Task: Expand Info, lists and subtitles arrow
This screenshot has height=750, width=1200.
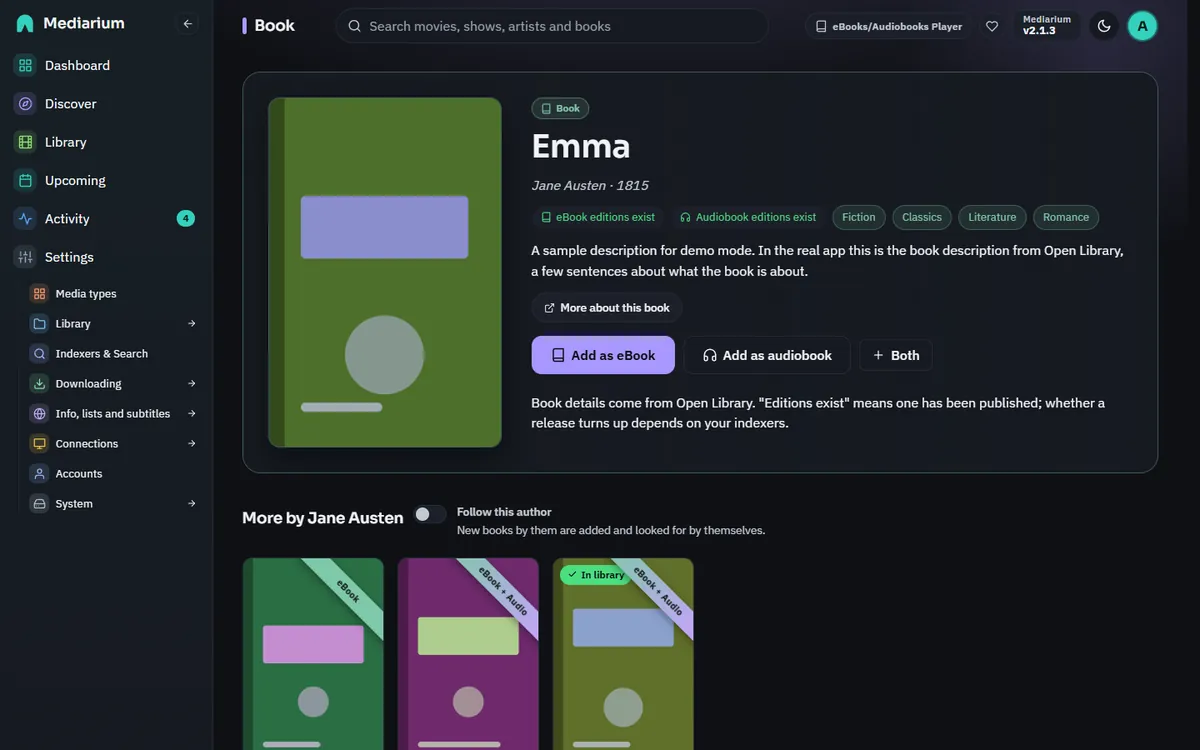Action: 191,414
